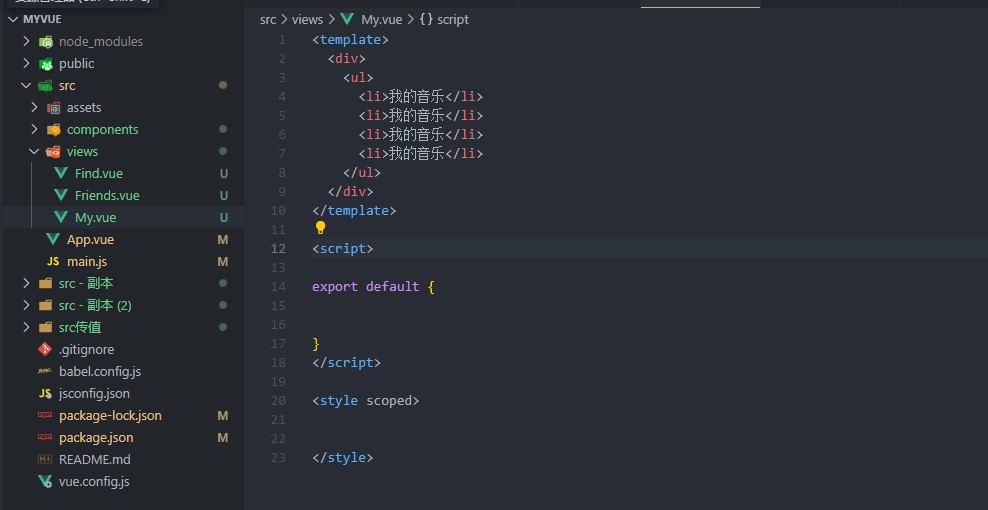Click the M git status badge of App.vue
This screenshot has height=510, width=988.
tap(222, 240)
